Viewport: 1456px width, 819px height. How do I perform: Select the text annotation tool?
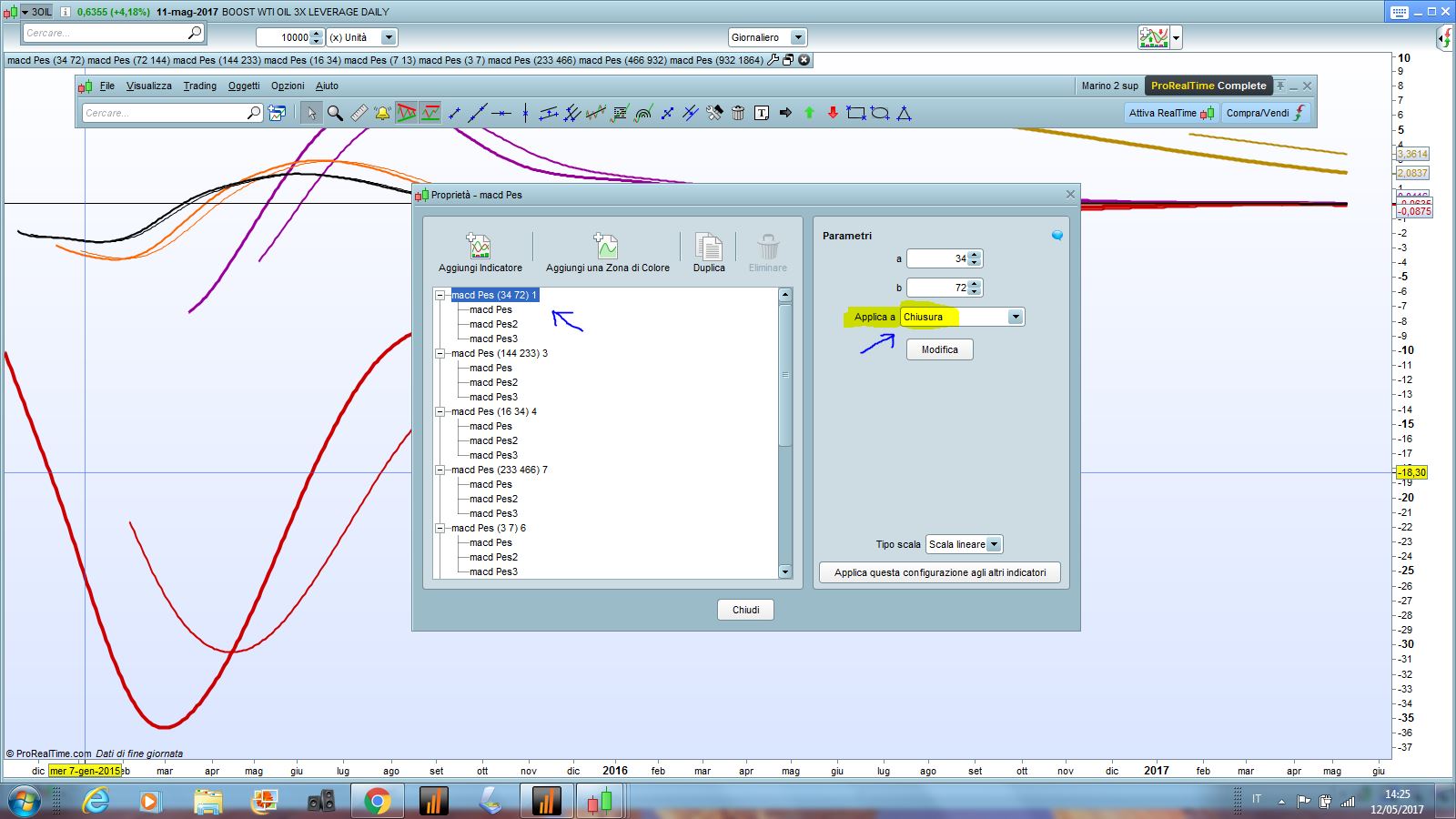coord(762,113)
